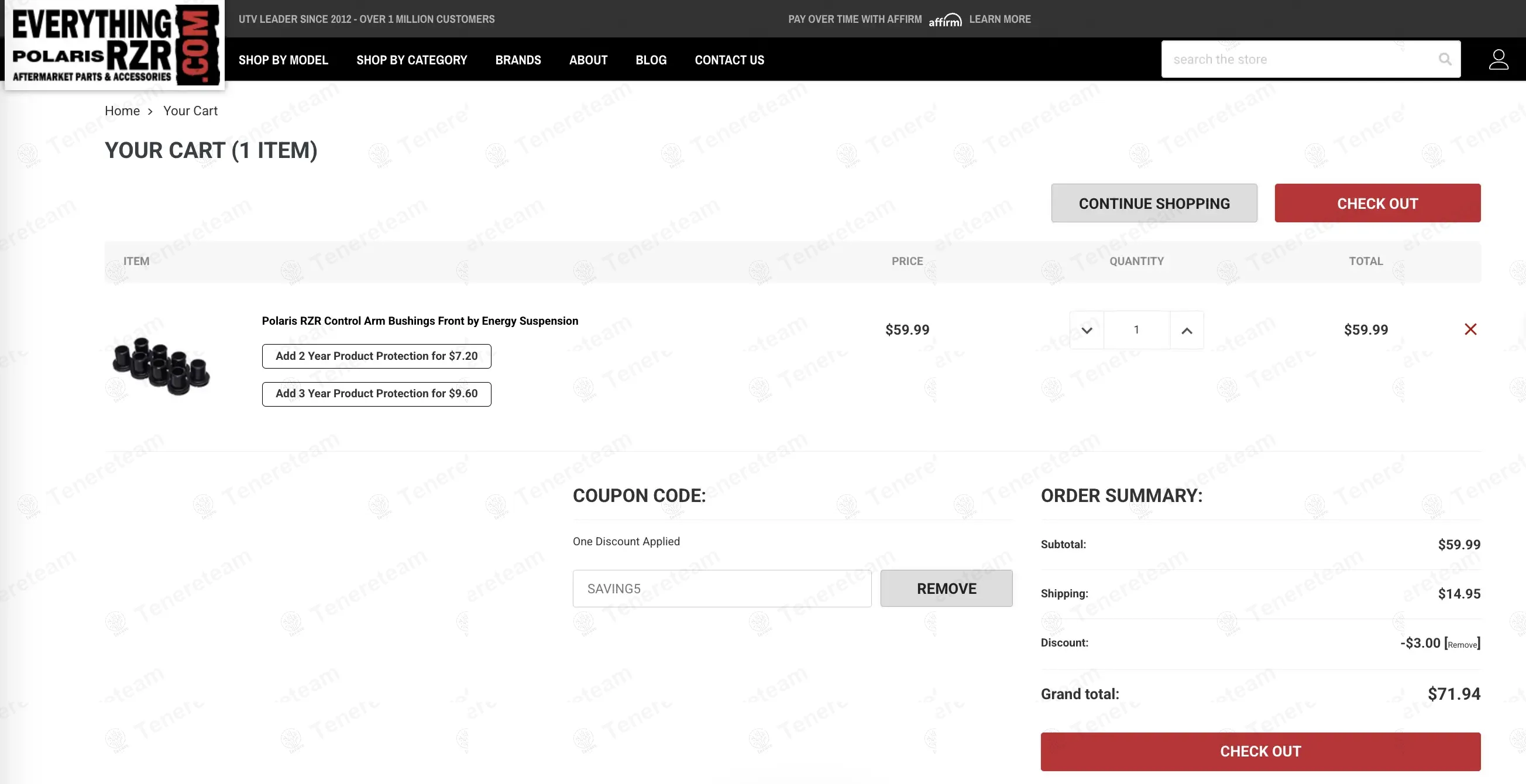Click the top Check Out button
The width and height of the screenshot is (1526, 784).
pos(1377,203)
